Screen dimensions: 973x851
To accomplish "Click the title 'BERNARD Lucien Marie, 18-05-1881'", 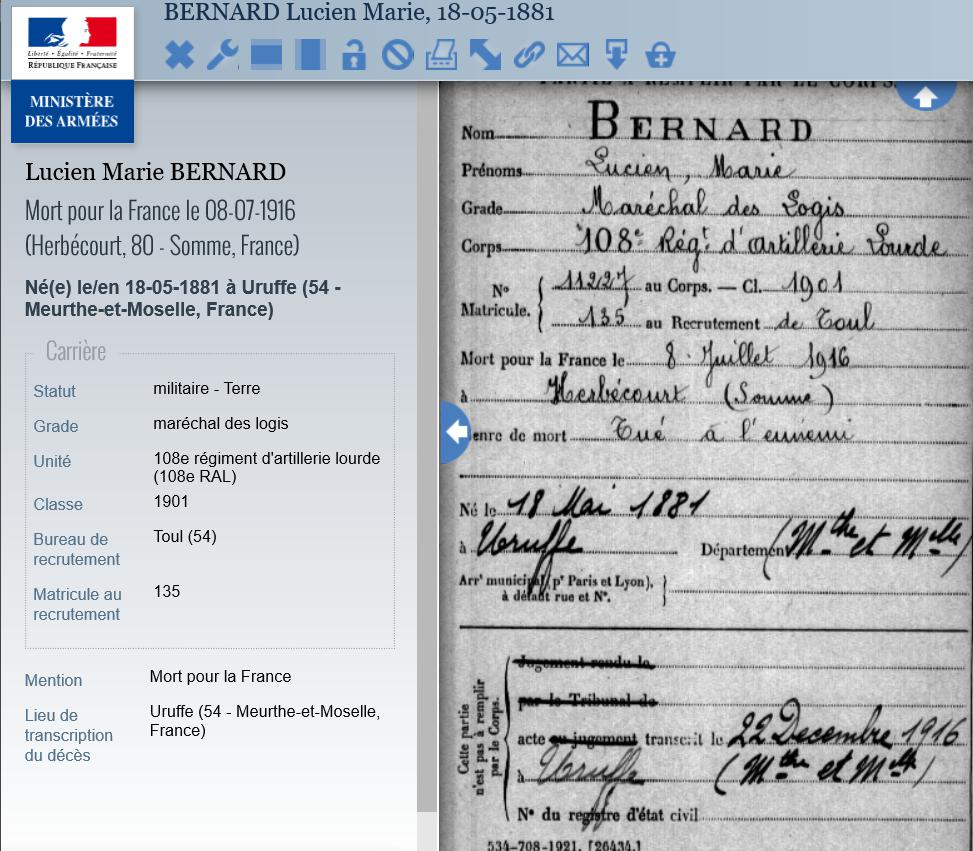I will click(x=359, y=12).
